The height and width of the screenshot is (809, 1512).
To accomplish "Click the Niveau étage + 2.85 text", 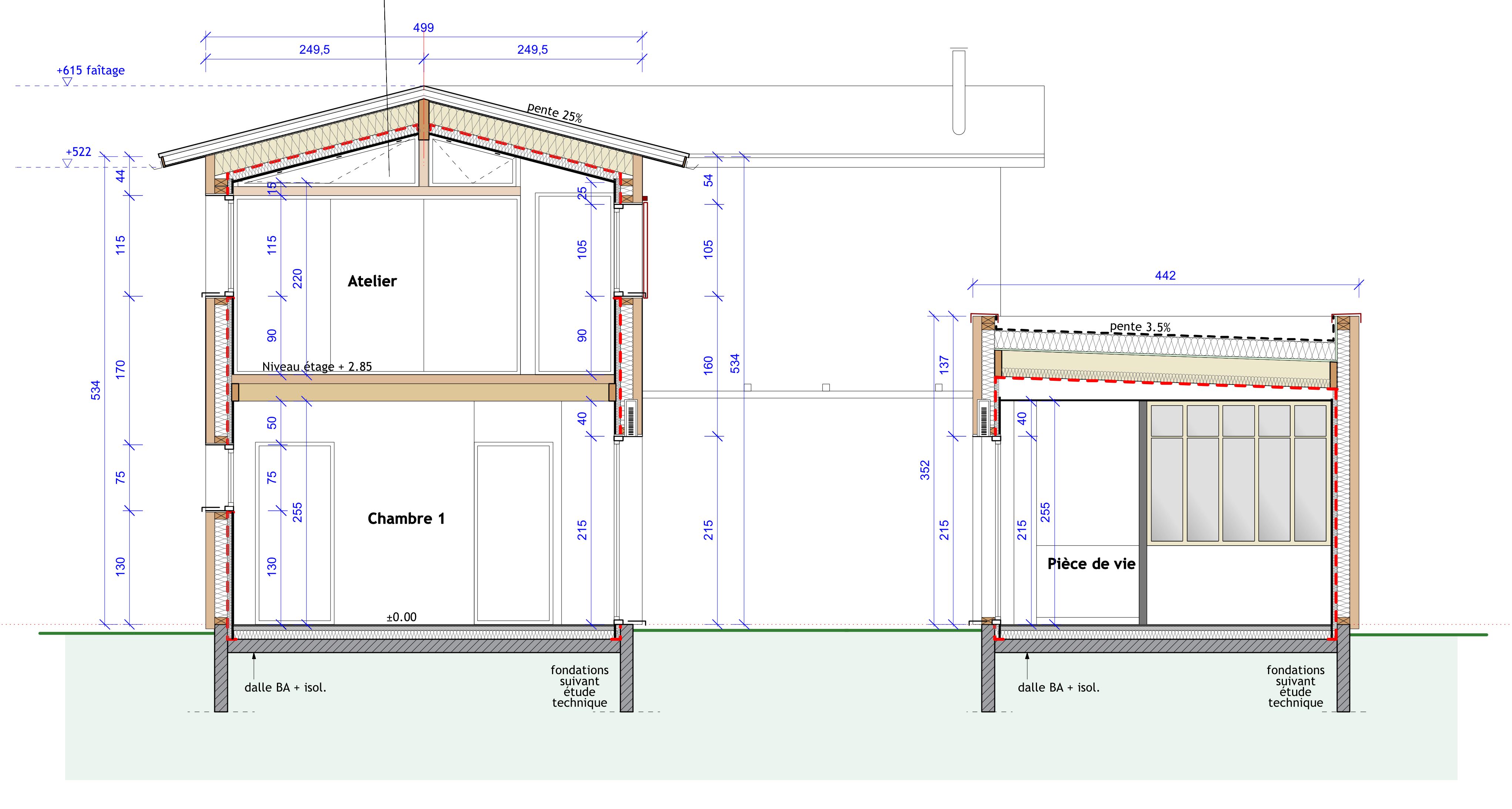I will tap(317, 367).
